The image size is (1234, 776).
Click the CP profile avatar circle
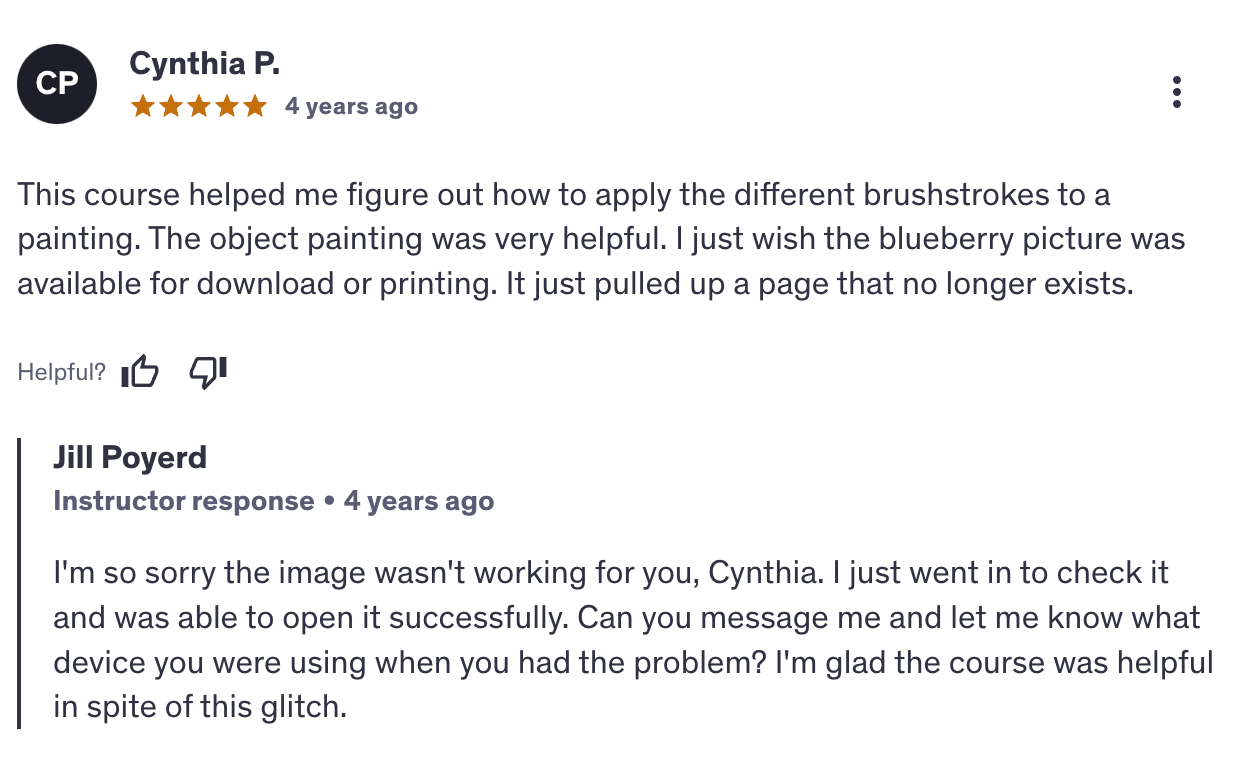57,84
